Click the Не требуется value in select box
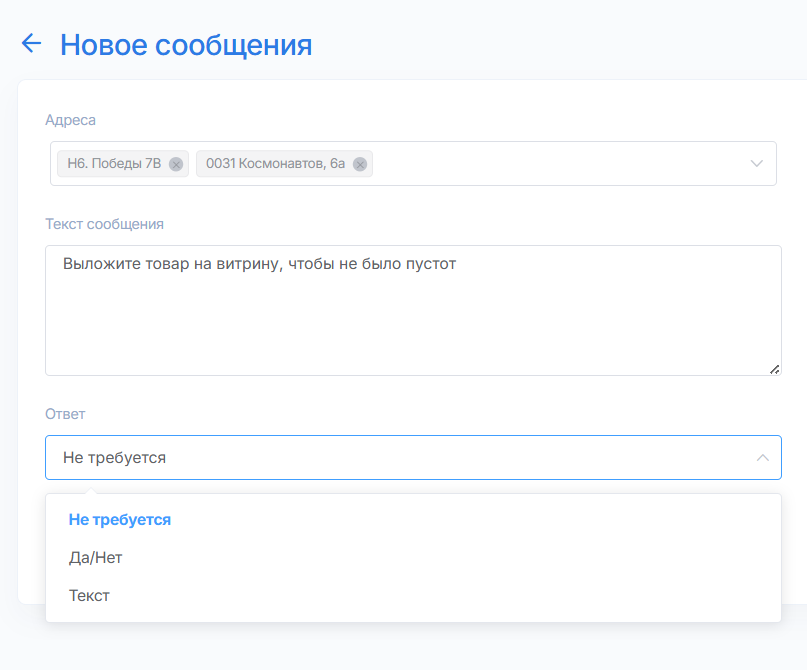The height and width of the screenshot is (670, 807). [114, 457]
